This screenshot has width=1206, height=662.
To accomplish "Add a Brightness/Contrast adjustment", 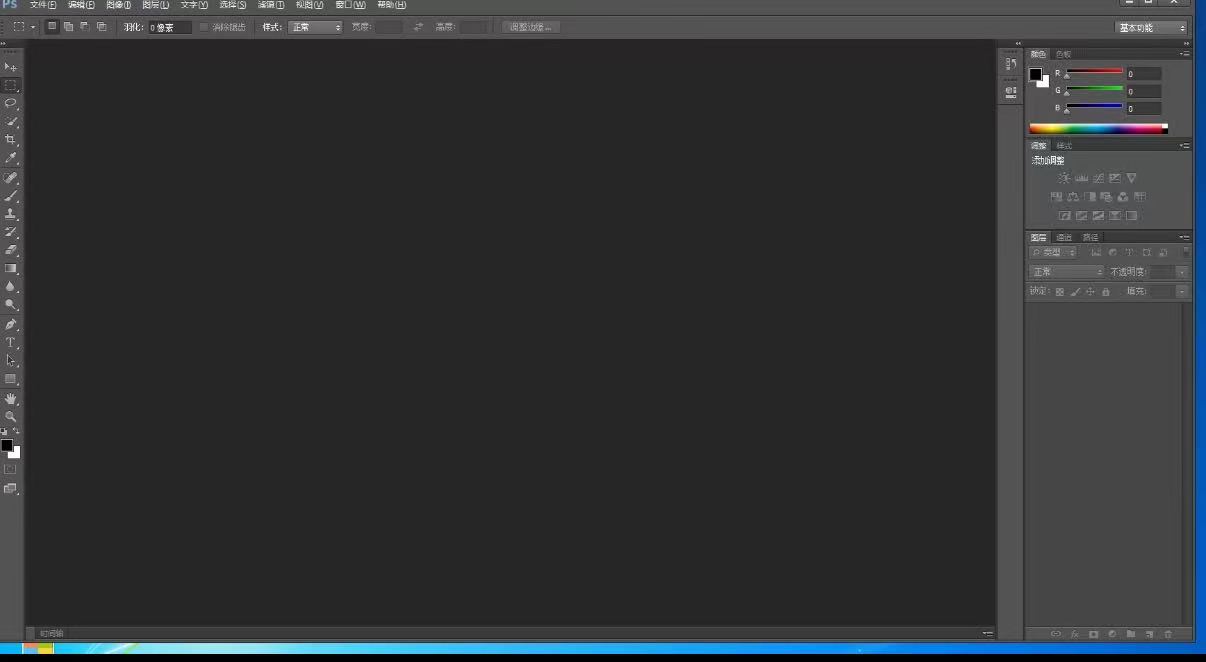I will pos(1064,178).
